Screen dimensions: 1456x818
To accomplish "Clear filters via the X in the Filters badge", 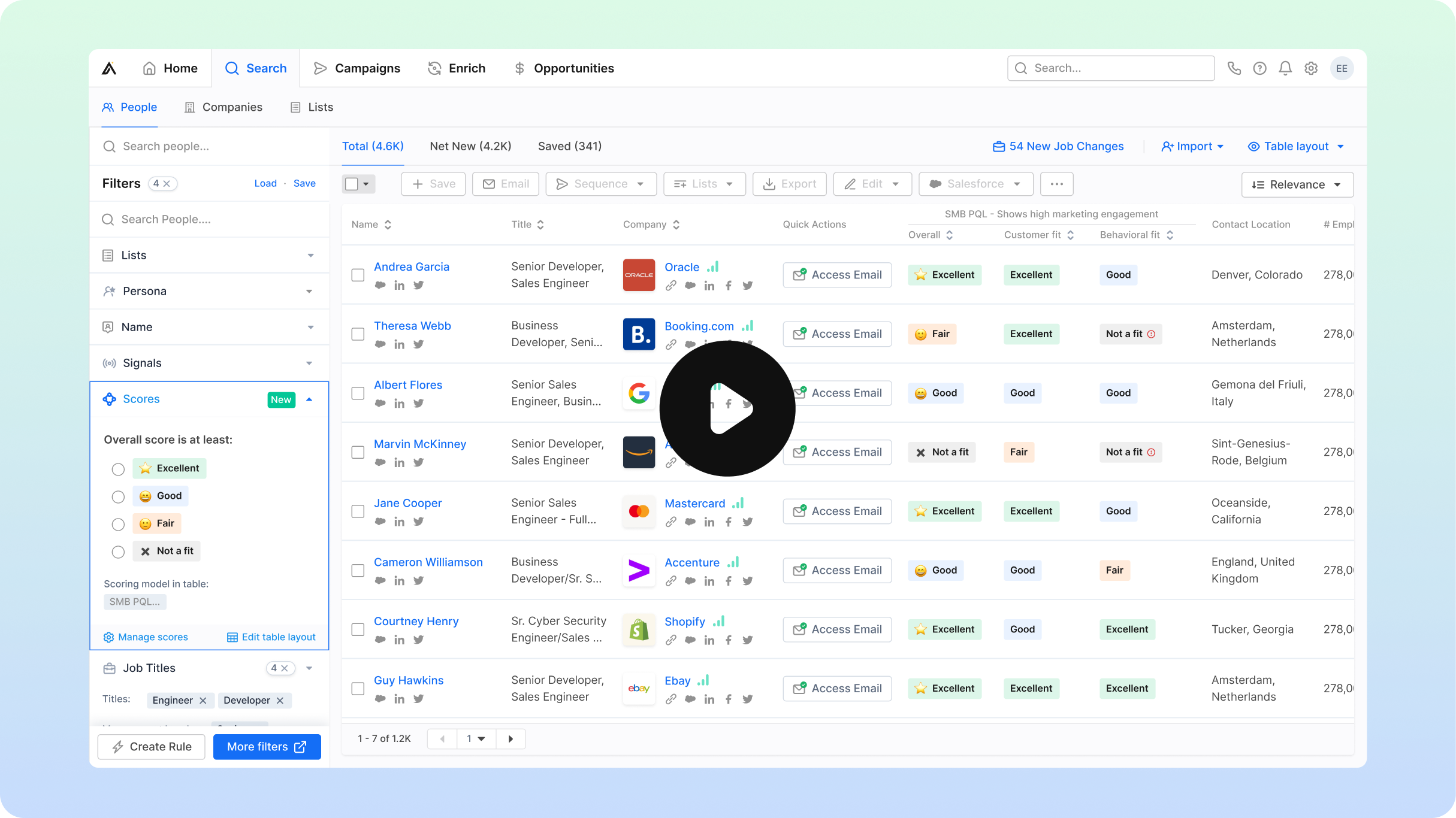I will [167, 184].
